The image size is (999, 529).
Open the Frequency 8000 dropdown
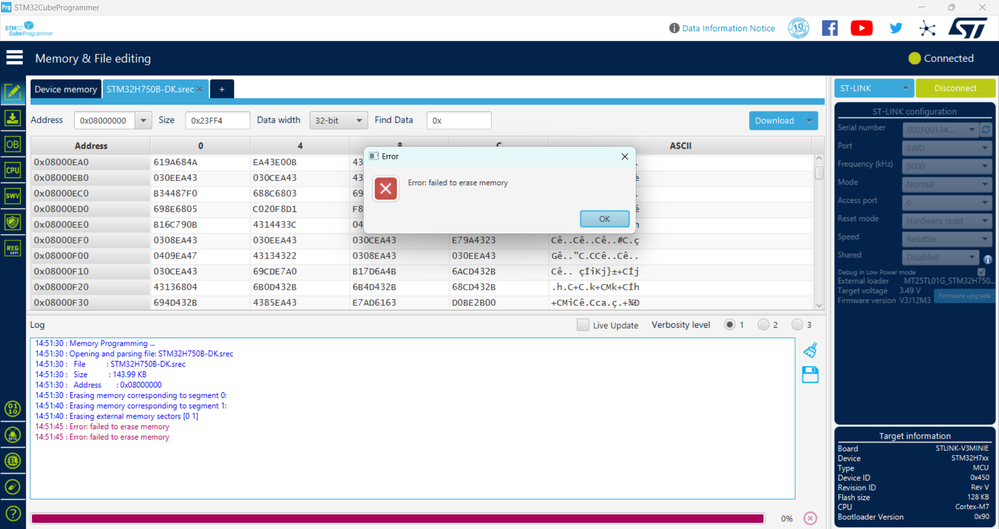point(947,166)
